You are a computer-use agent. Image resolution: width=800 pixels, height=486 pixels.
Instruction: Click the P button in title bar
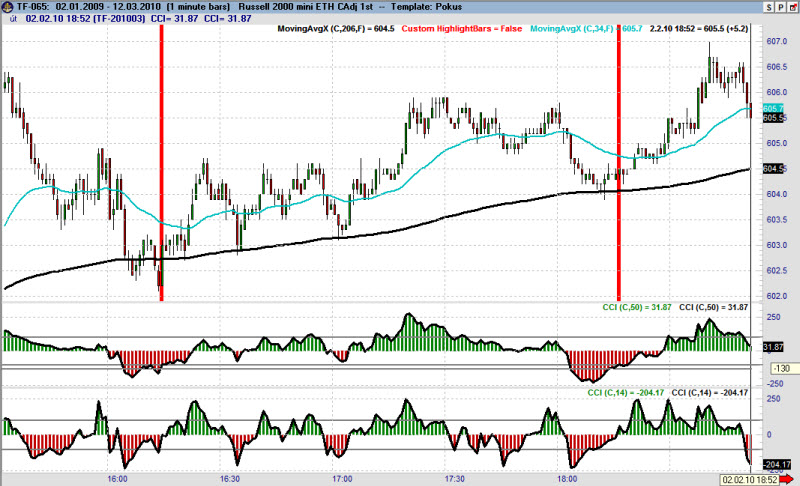coord(781,7)
